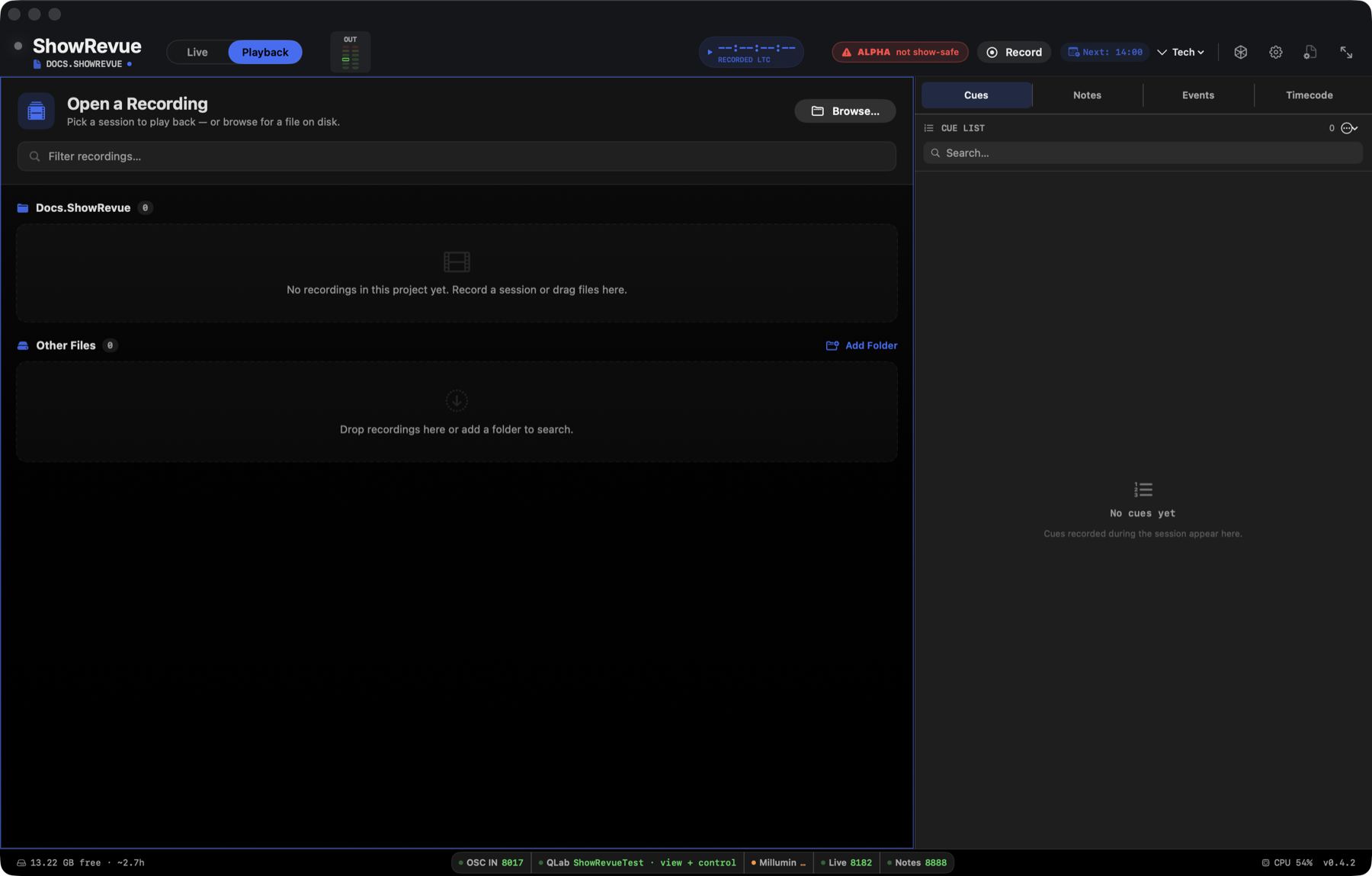
Task: Click the ALPHA not show-safe warning badge
Action: (x=900, y=52)
